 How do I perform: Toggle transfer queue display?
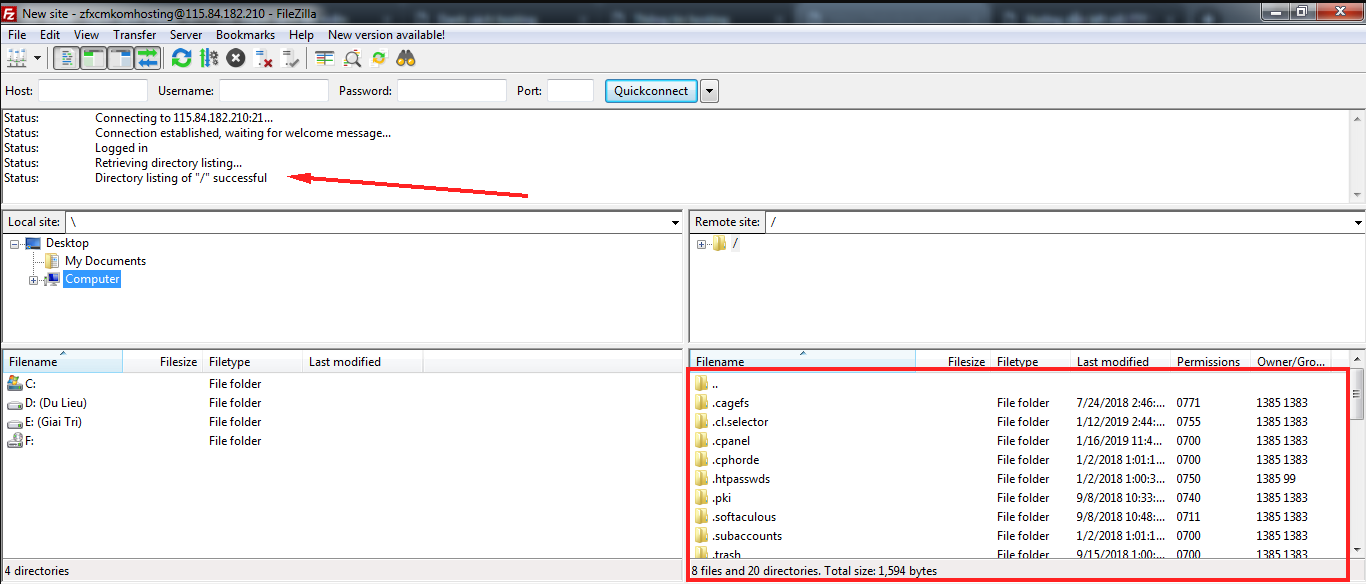[148, 58]
